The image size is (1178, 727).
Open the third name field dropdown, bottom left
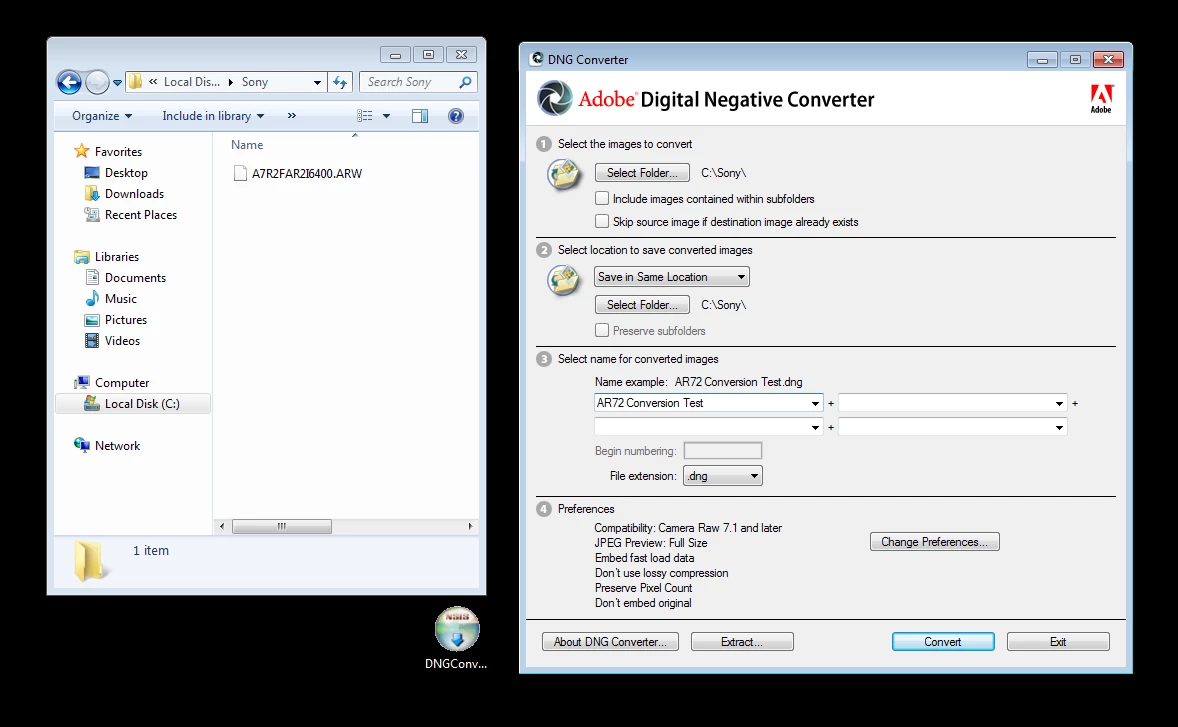[815, 427]
